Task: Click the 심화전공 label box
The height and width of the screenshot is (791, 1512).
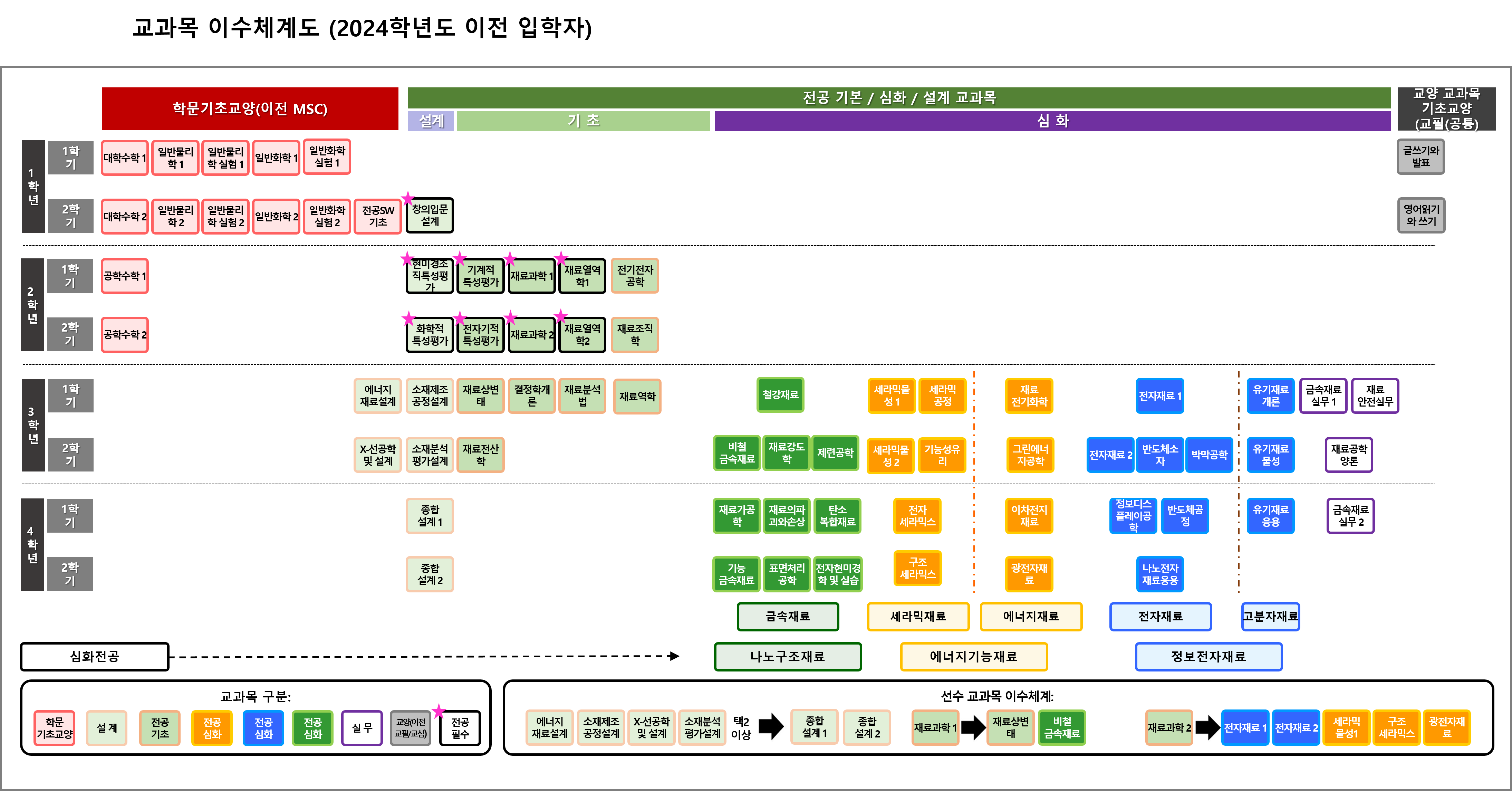Action: 95,657
